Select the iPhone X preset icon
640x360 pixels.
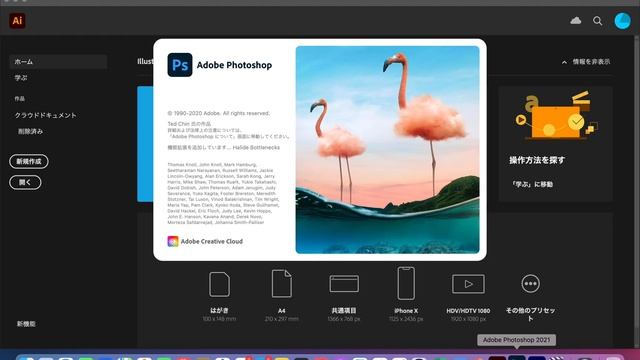click(x=406, y=283)
